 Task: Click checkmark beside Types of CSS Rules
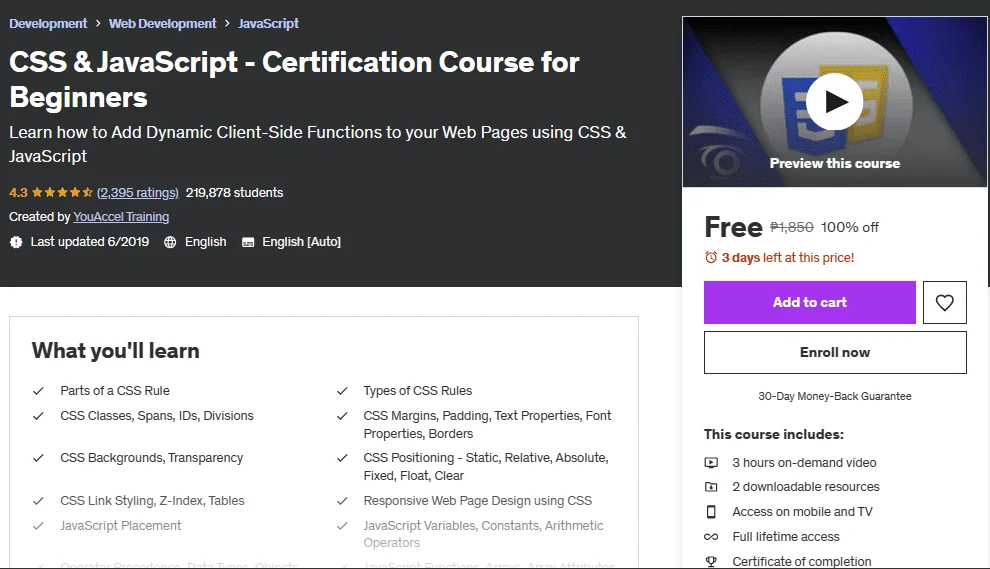(x=342, y=391)
